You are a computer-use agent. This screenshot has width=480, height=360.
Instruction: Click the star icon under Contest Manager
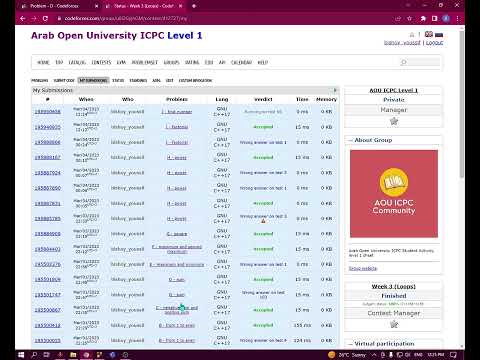[394, 324]
